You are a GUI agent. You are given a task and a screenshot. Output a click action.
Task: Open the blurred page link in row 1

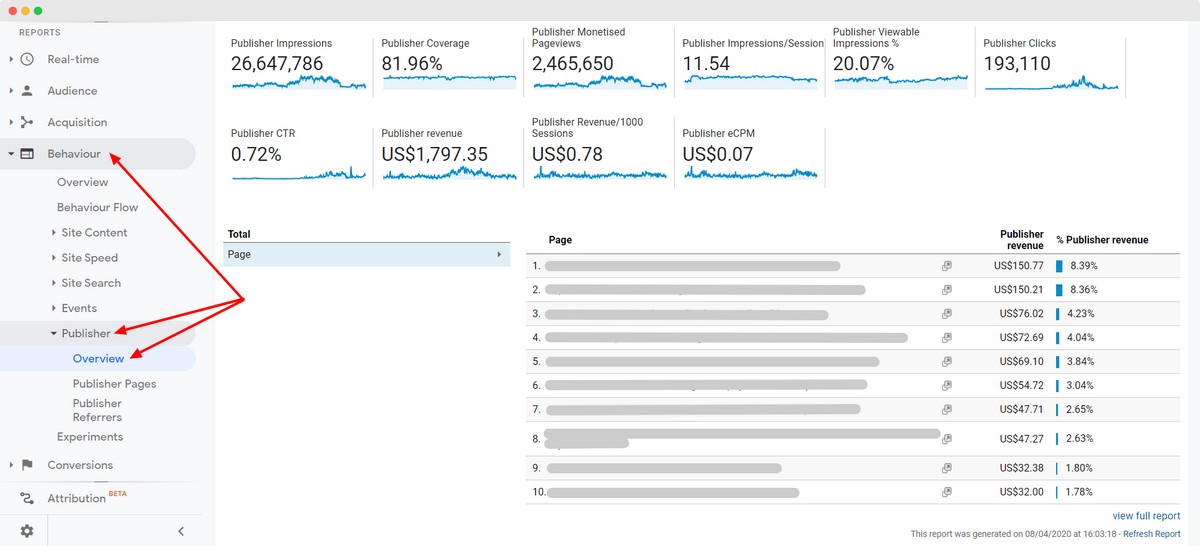(692, 266)
